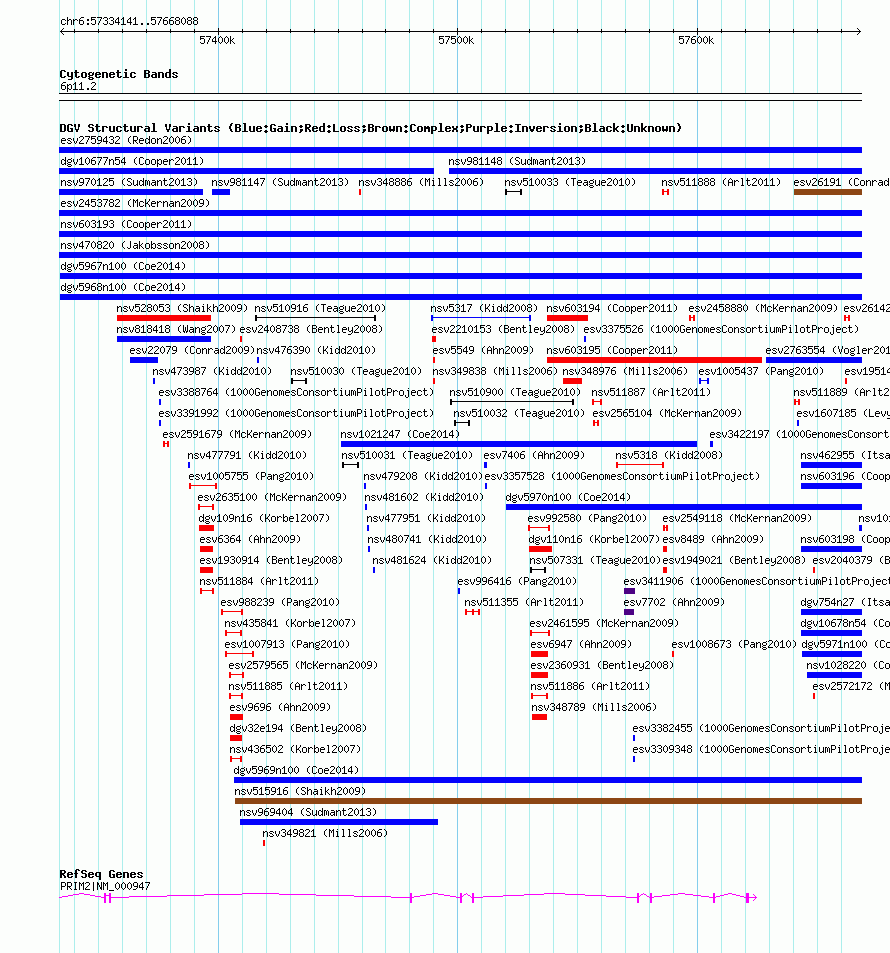
Task: Click dgv5969n100 (Coe2014) label
Action: tap(296, 770)
